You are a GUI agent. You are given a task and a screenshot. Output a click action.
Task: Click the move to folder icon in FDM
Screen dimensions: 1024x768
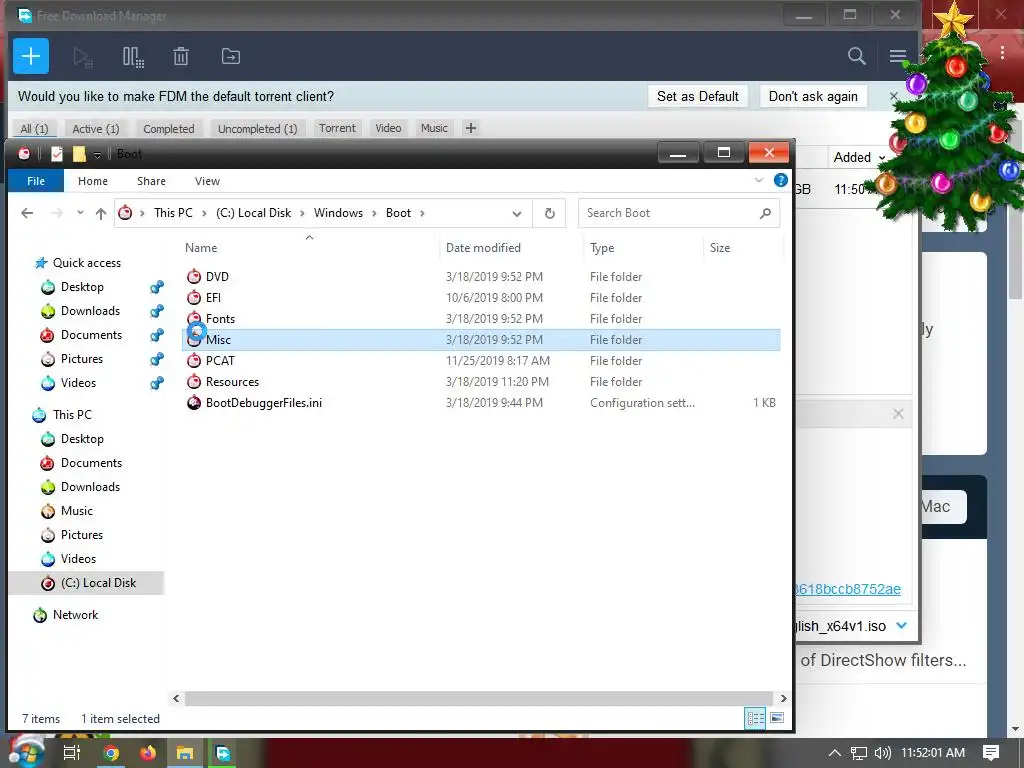click(x=231, y=57)
